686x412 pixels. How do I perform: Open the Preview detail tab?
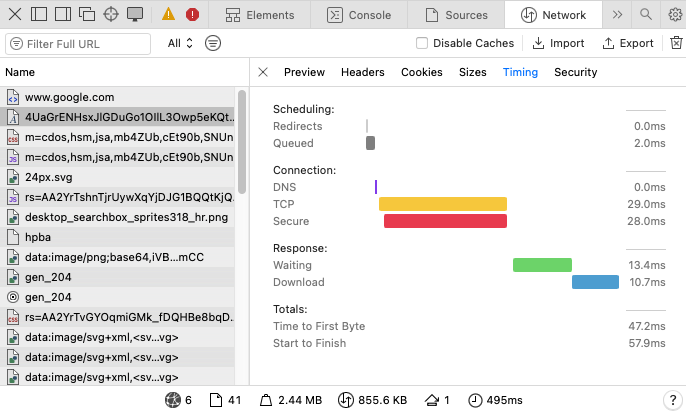tap(304, 72)
